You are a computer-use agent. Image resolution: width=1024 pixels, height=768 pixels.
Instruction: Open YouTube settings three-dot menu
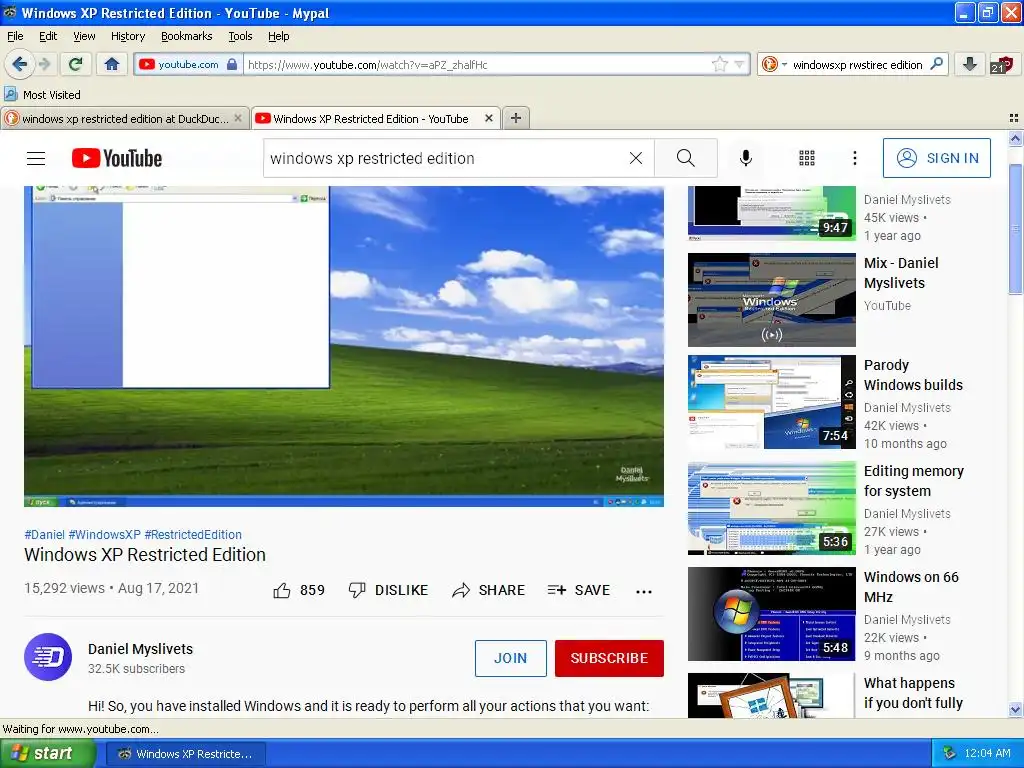[854, 158]
